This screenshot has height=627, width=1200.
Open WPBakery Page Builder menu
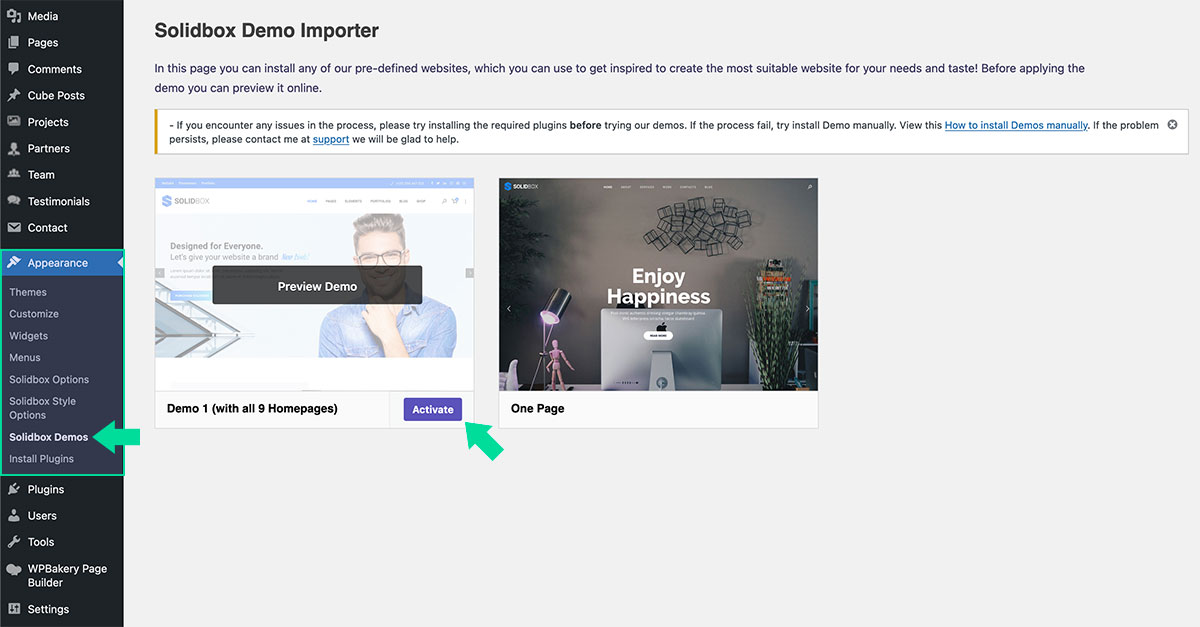pyautogui.click(x=66, y=575)
